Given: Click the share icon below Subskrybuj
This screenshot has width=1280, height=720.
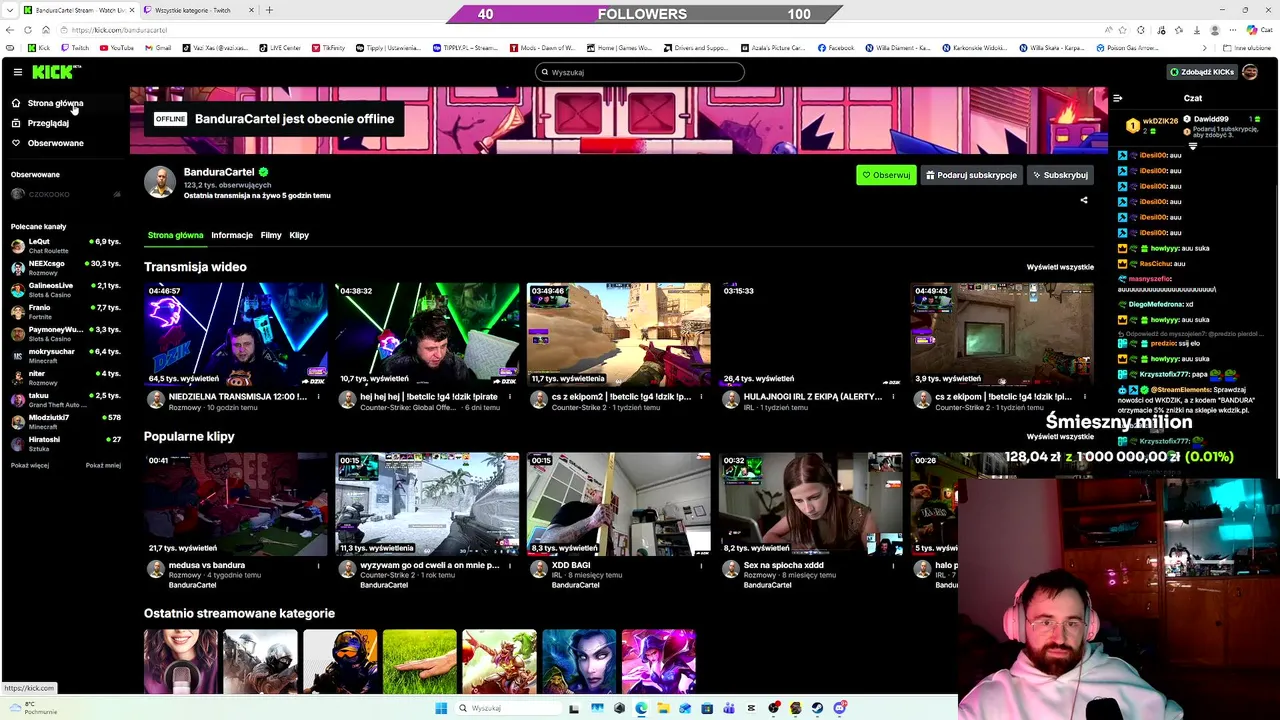Looking at the screenshot, I should click(x=1083, y=200).
